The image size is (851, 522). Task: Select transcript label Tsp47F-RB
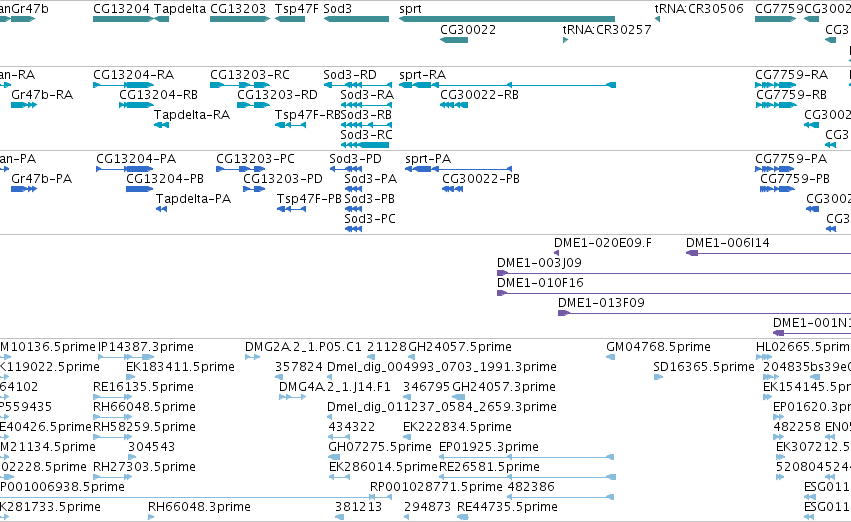[x=307, y=114]
